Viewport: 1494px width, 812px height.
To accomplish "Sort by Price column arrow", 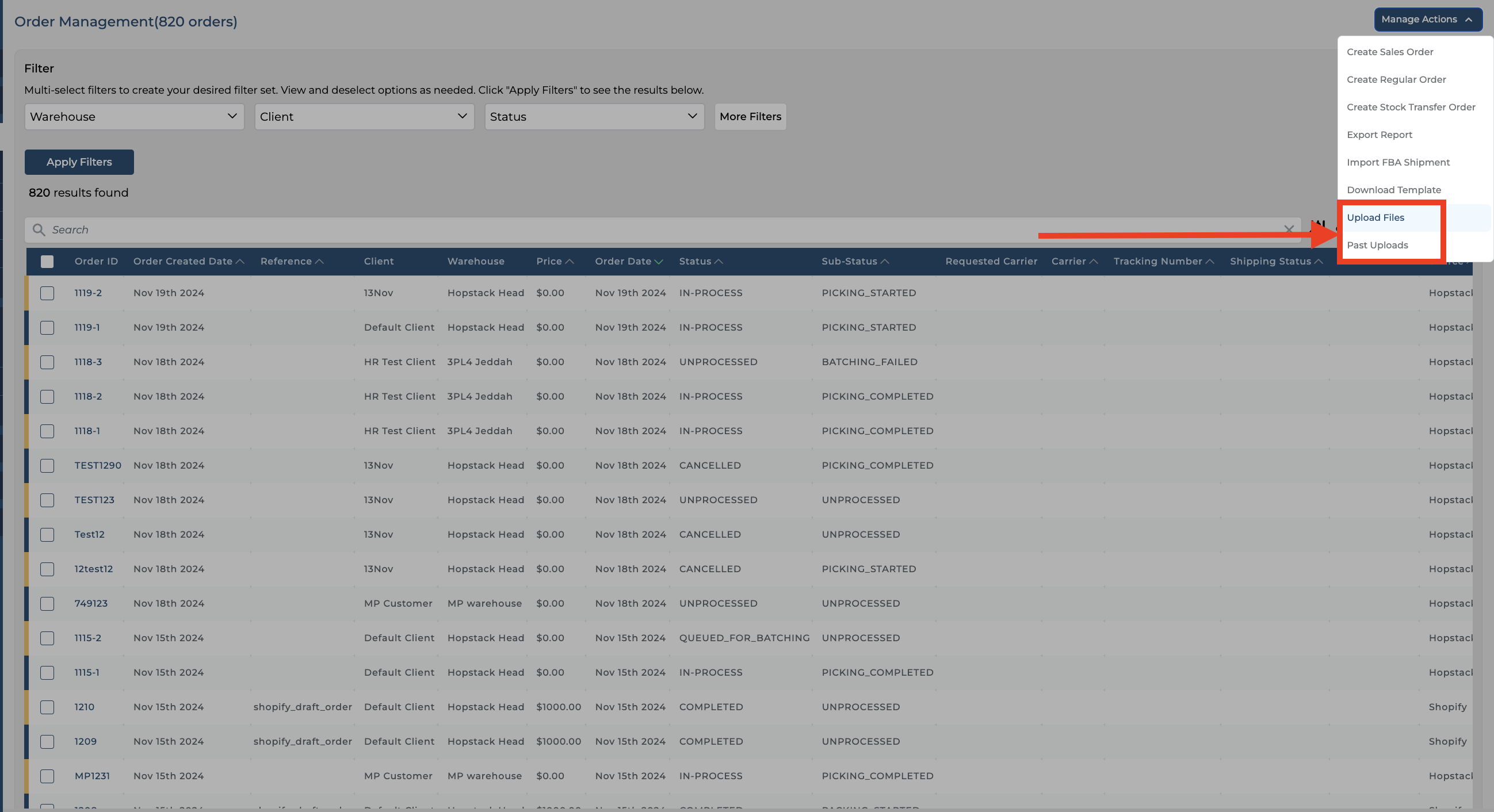I will (x=570, y=262).
